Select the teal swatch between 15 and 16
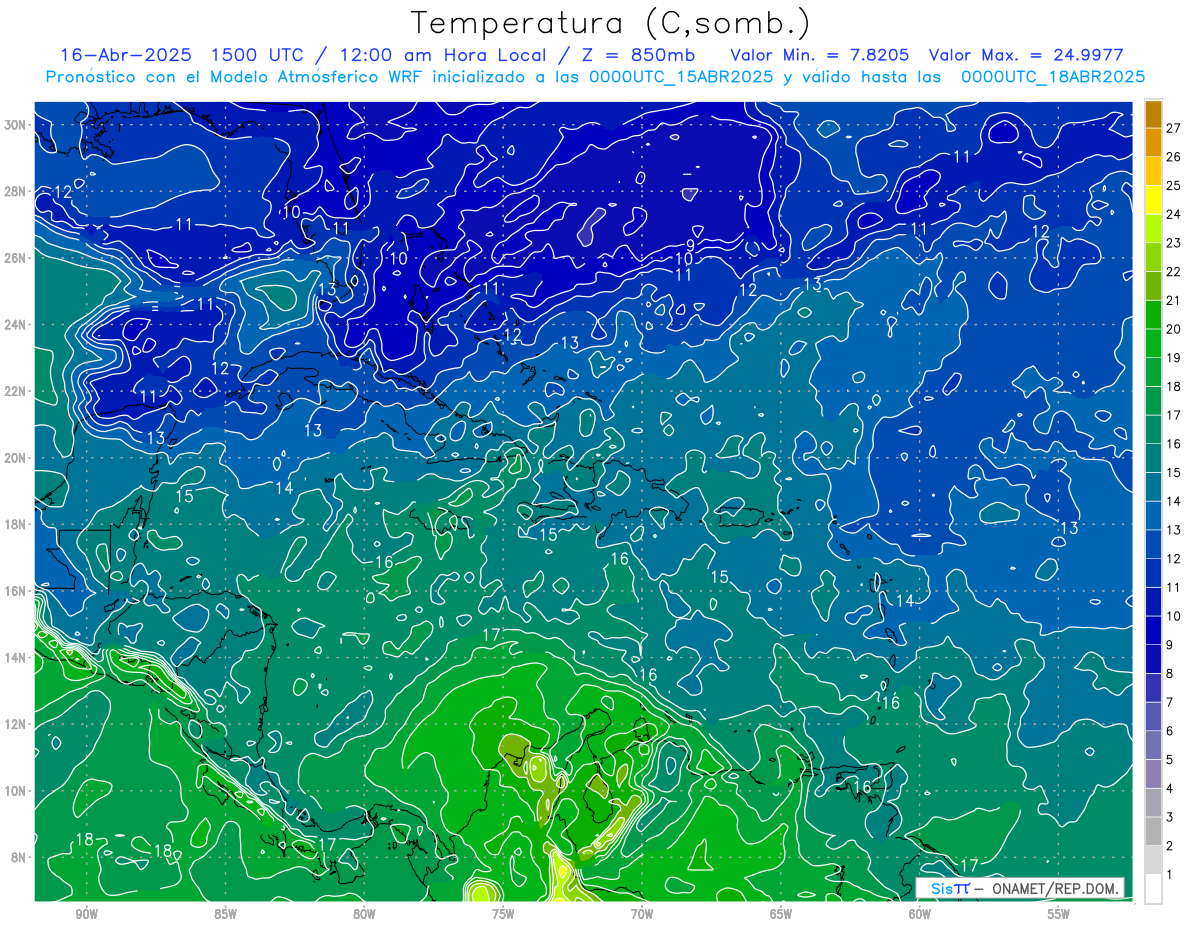The image size is (1200, 927). (x=1153, y=458)
